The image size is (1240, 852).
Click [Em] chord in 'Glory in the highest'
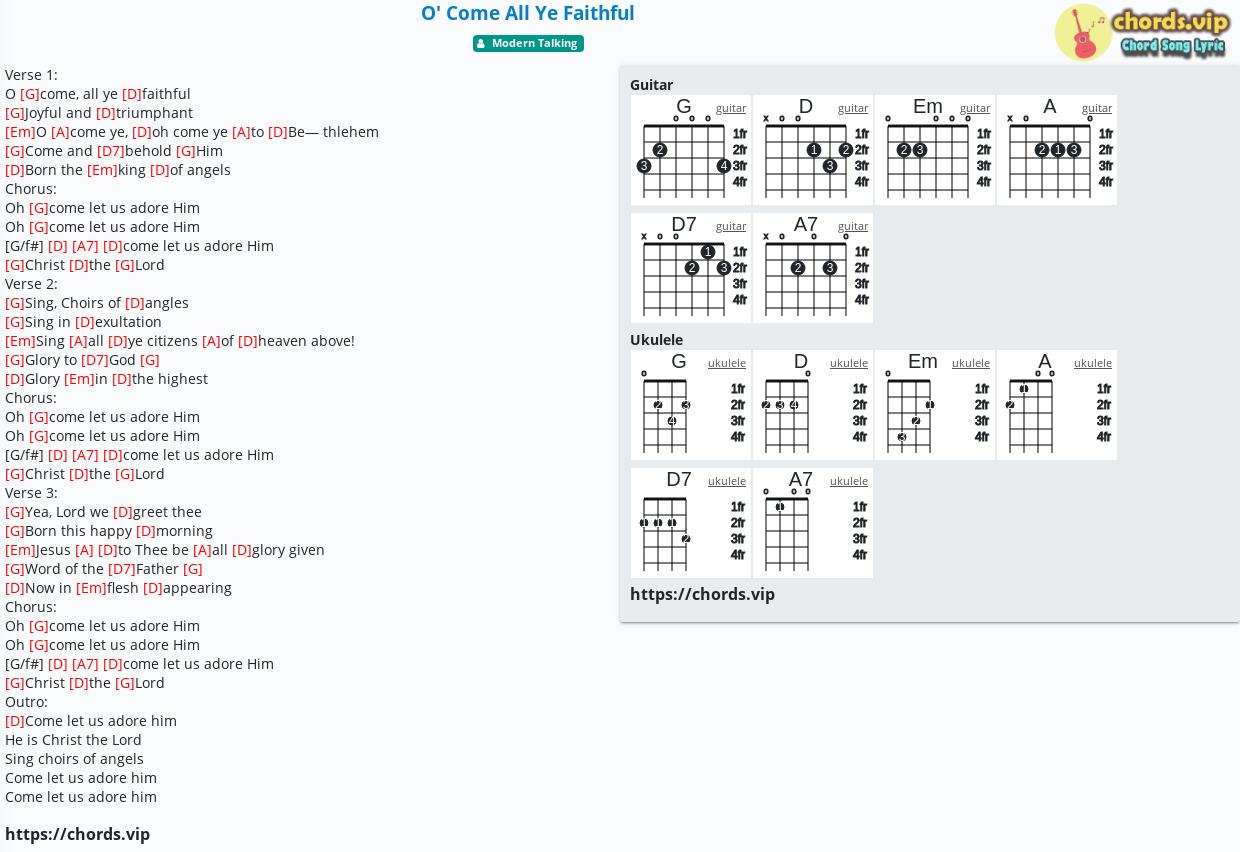(x=79, y=379)
